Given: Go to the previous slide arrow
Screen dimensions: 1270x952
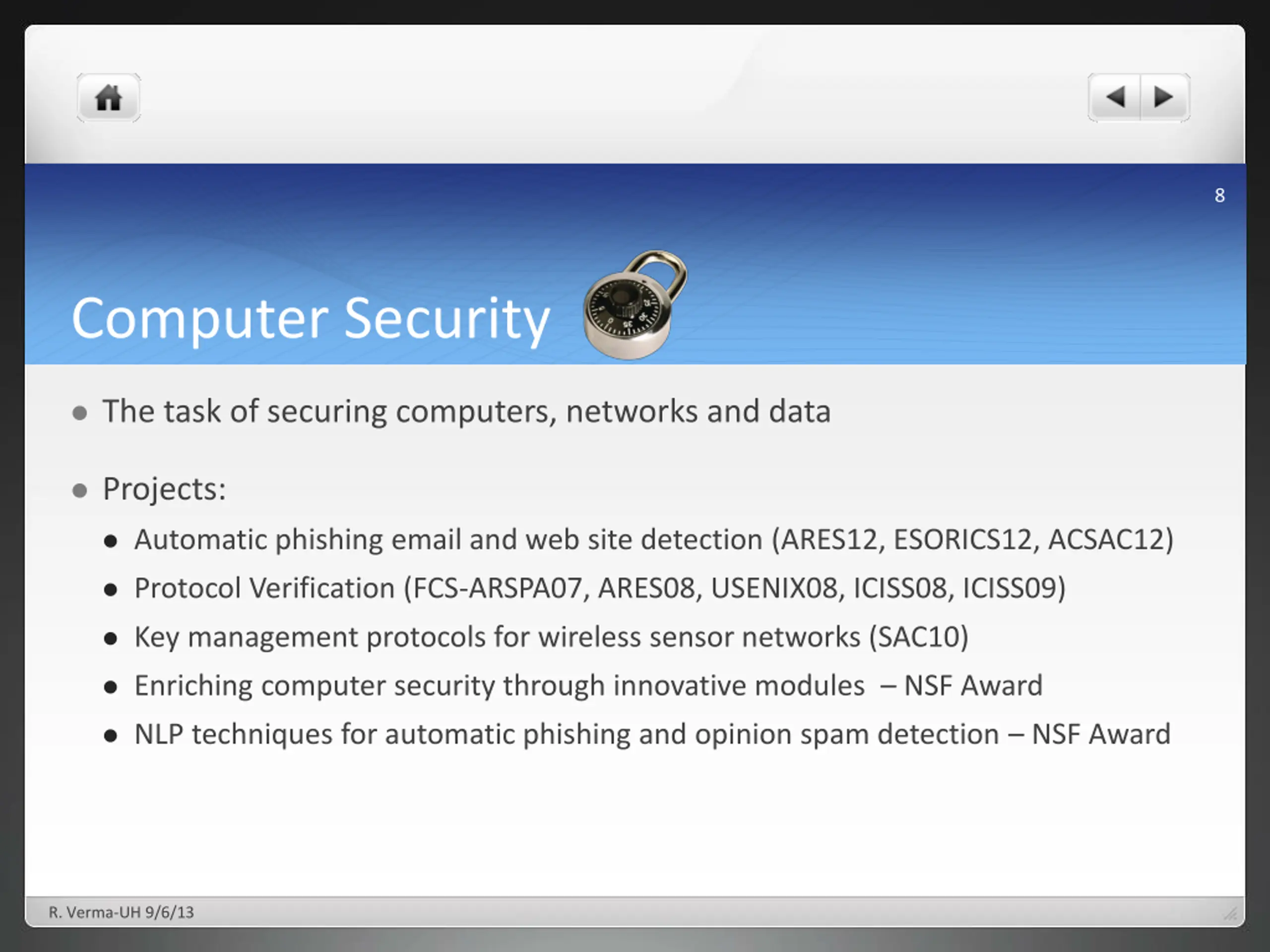Looking at the screenshot, I should (1114, 98).
